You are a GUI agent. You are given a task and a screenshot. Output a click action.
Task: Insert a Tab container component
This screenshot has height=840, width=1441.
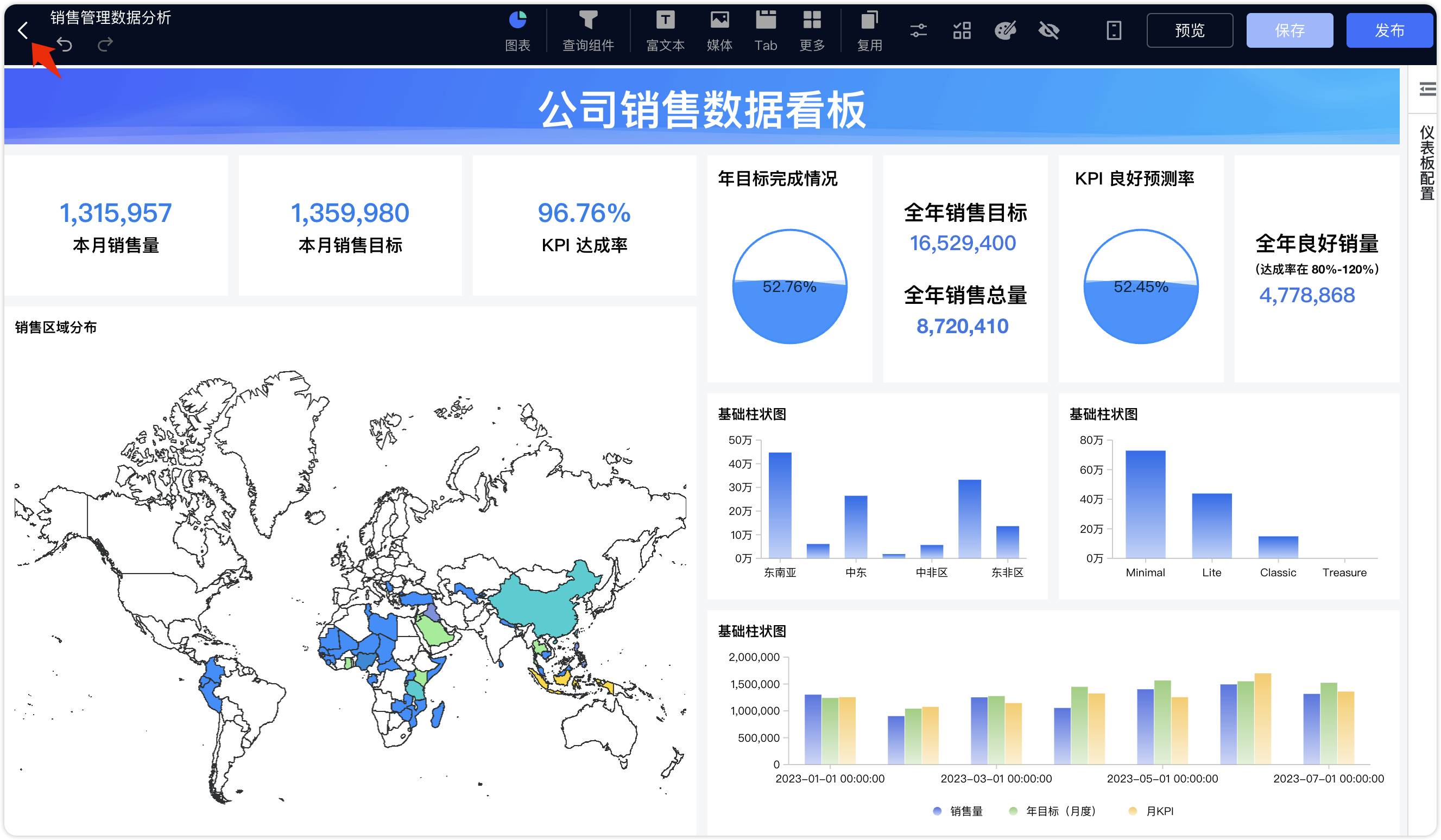pos(766,31)
